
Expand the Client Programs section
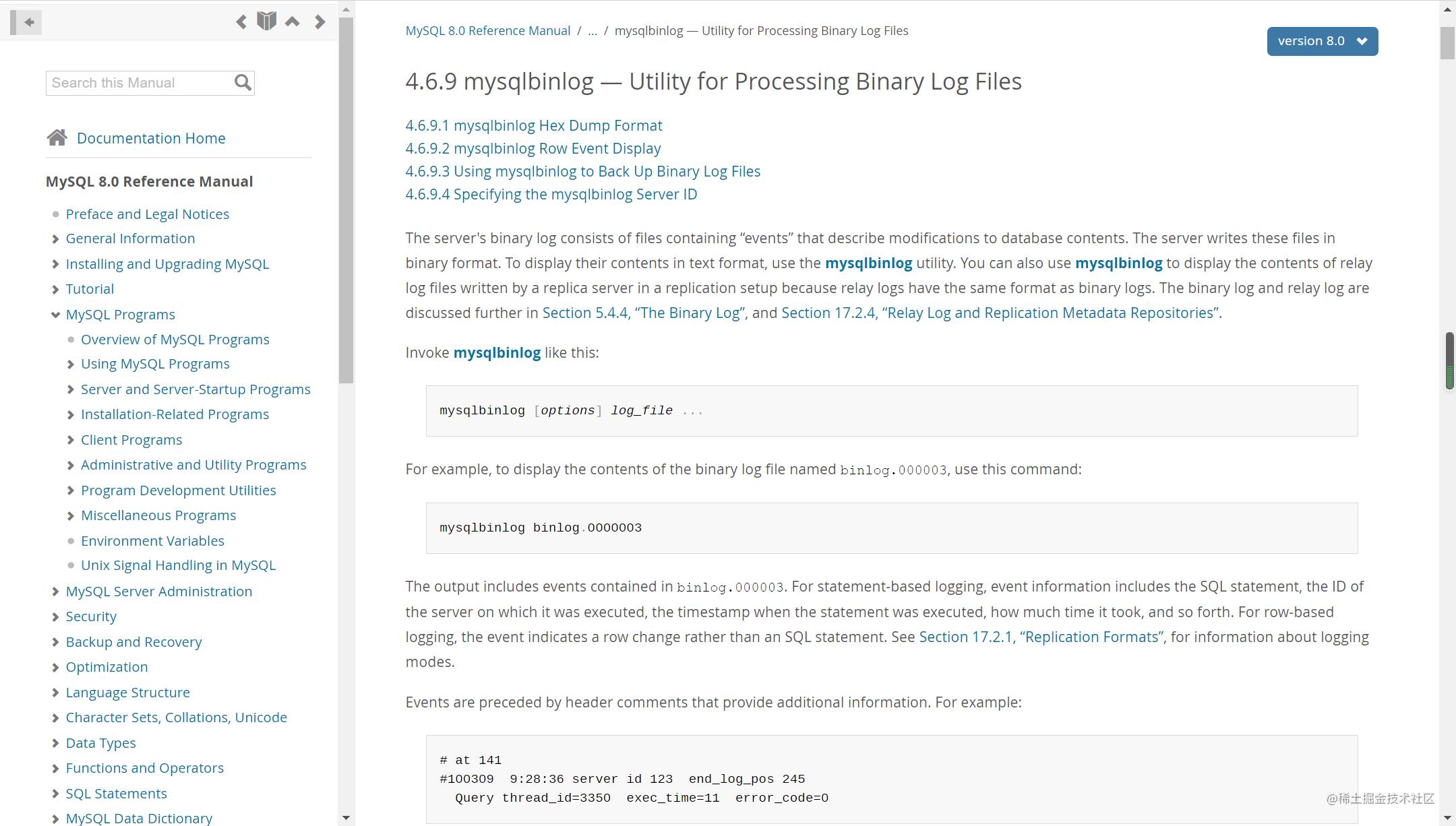click(x=71, y=441)
